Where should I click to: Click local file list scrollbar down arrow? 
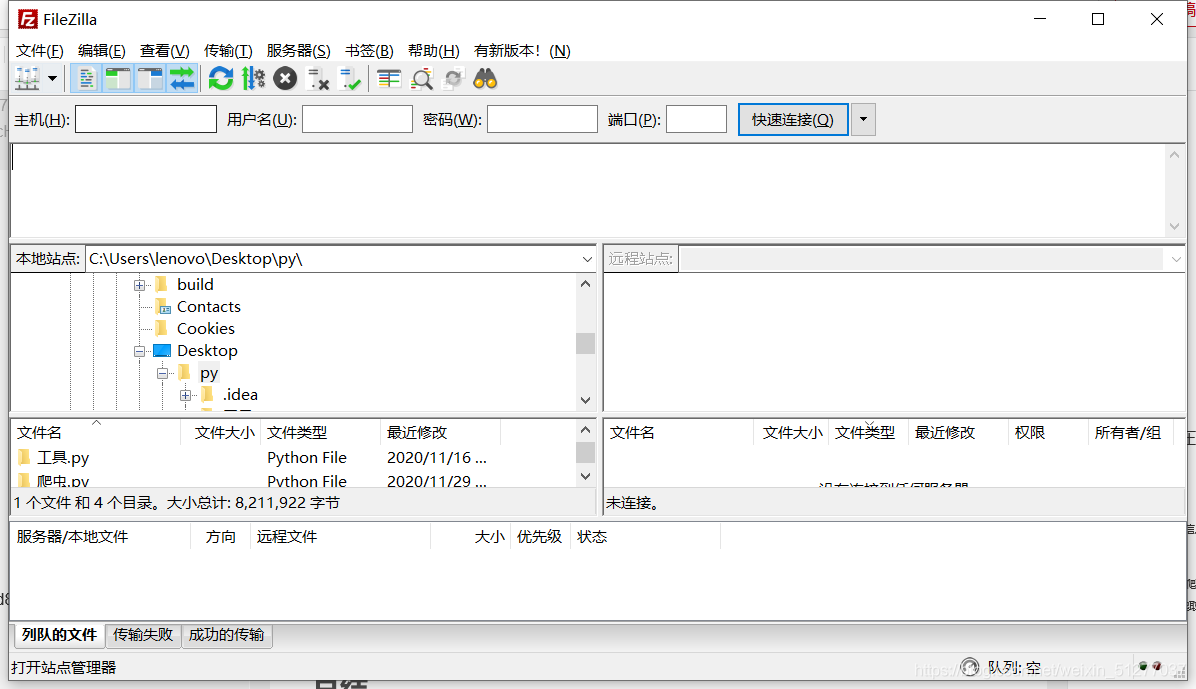586,476
